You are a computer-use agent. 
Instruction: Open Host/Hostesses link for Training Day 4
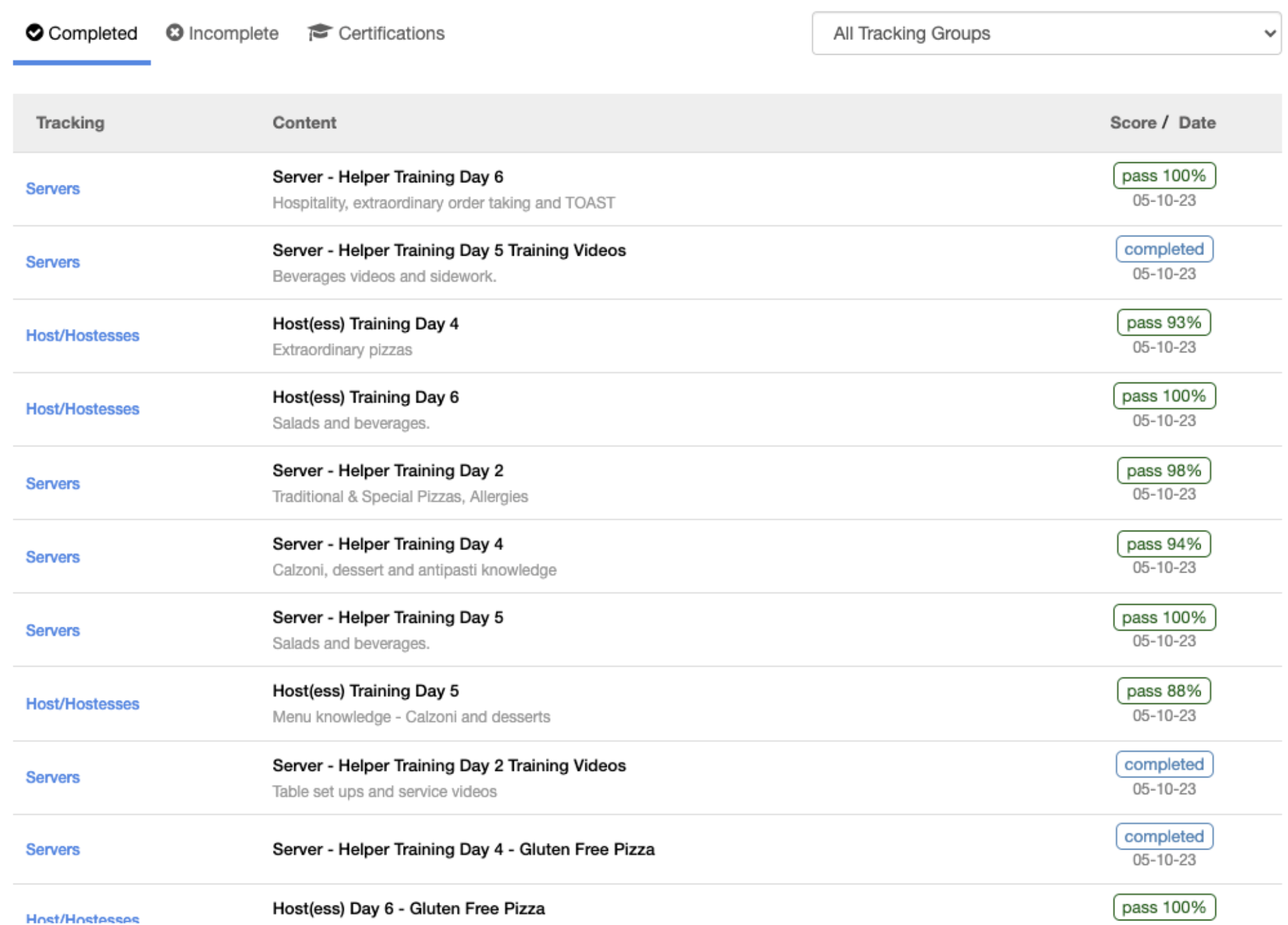[x=82, y=336]
